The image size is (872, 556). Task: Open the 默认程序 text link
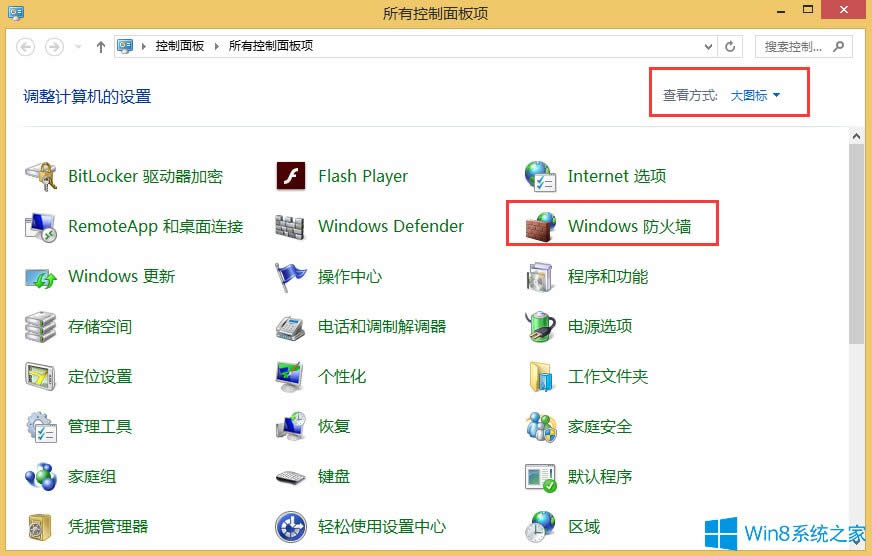600,477
